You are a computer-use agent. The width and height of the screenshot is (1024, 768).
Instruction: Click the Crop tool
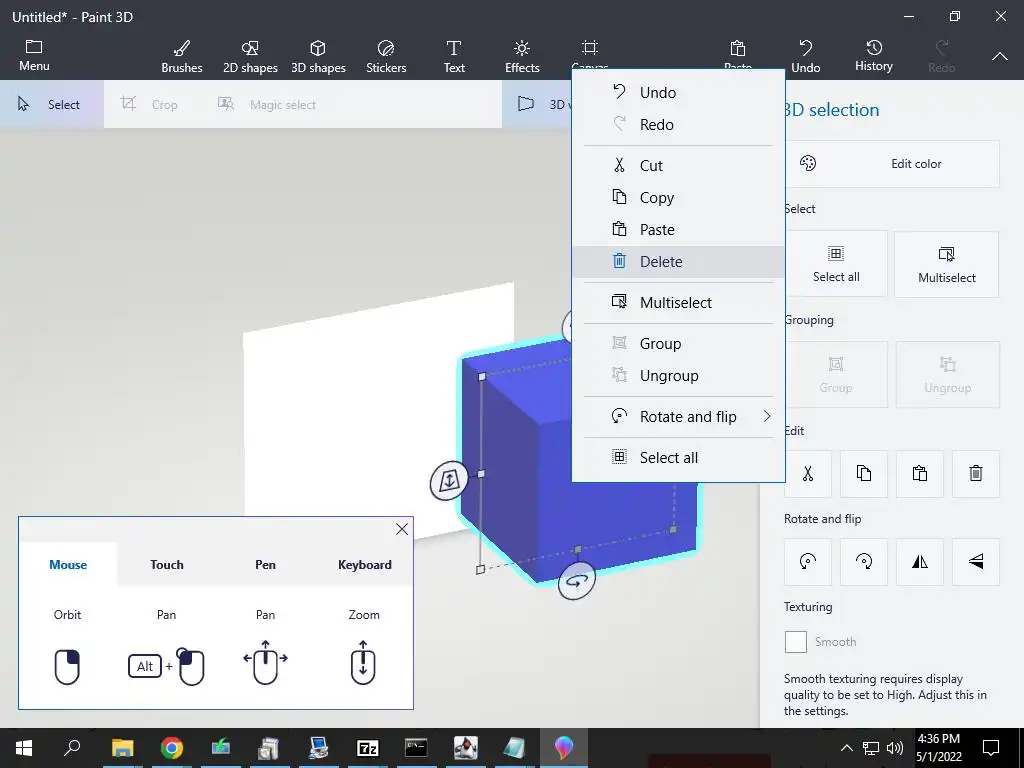click(150, 104)
